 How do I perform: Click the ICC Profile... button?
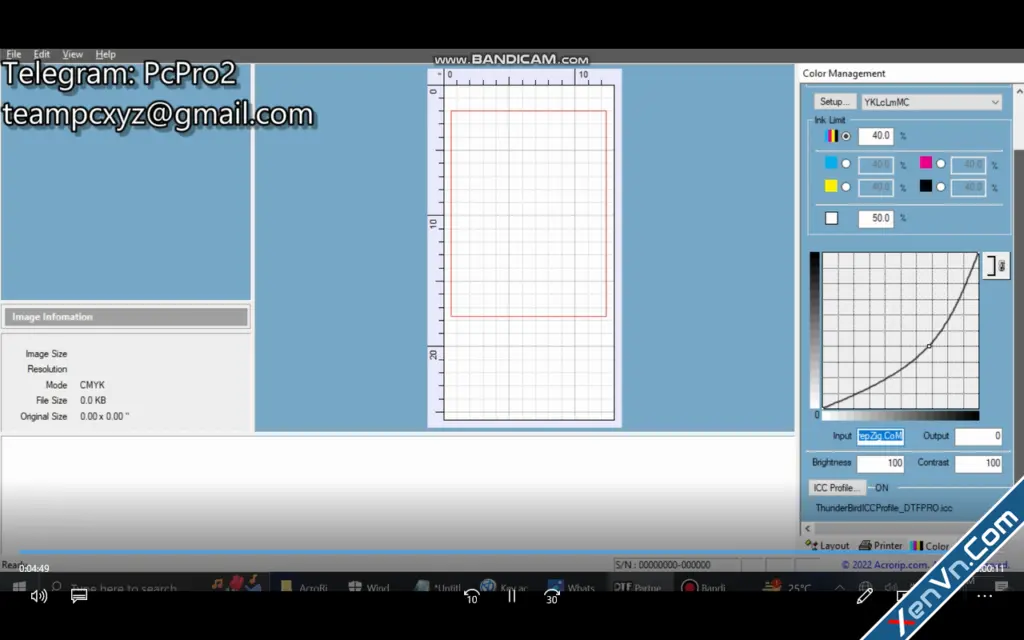click(837, 488)
